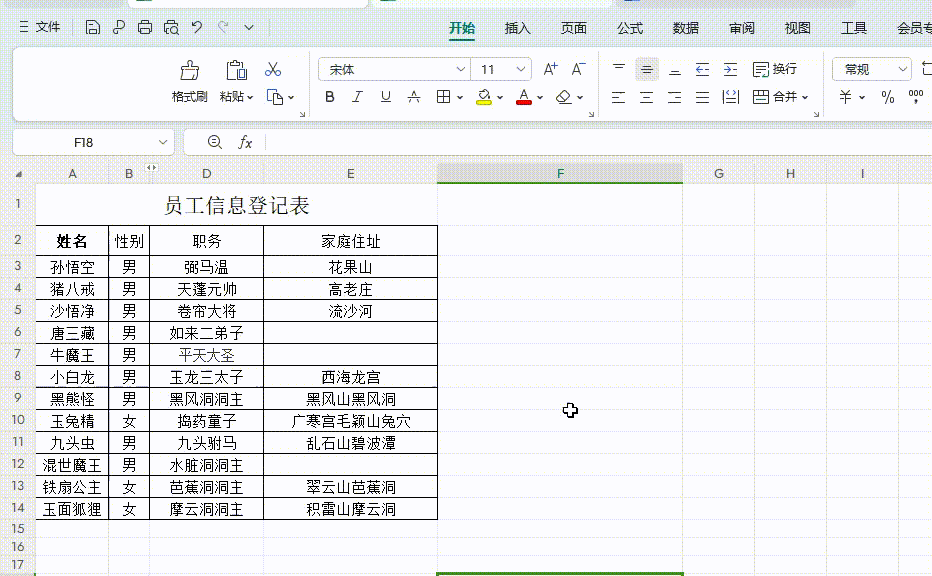The image size is (932, 576).
Task: Apply currency (¥) number format
Action: [845, 97]
